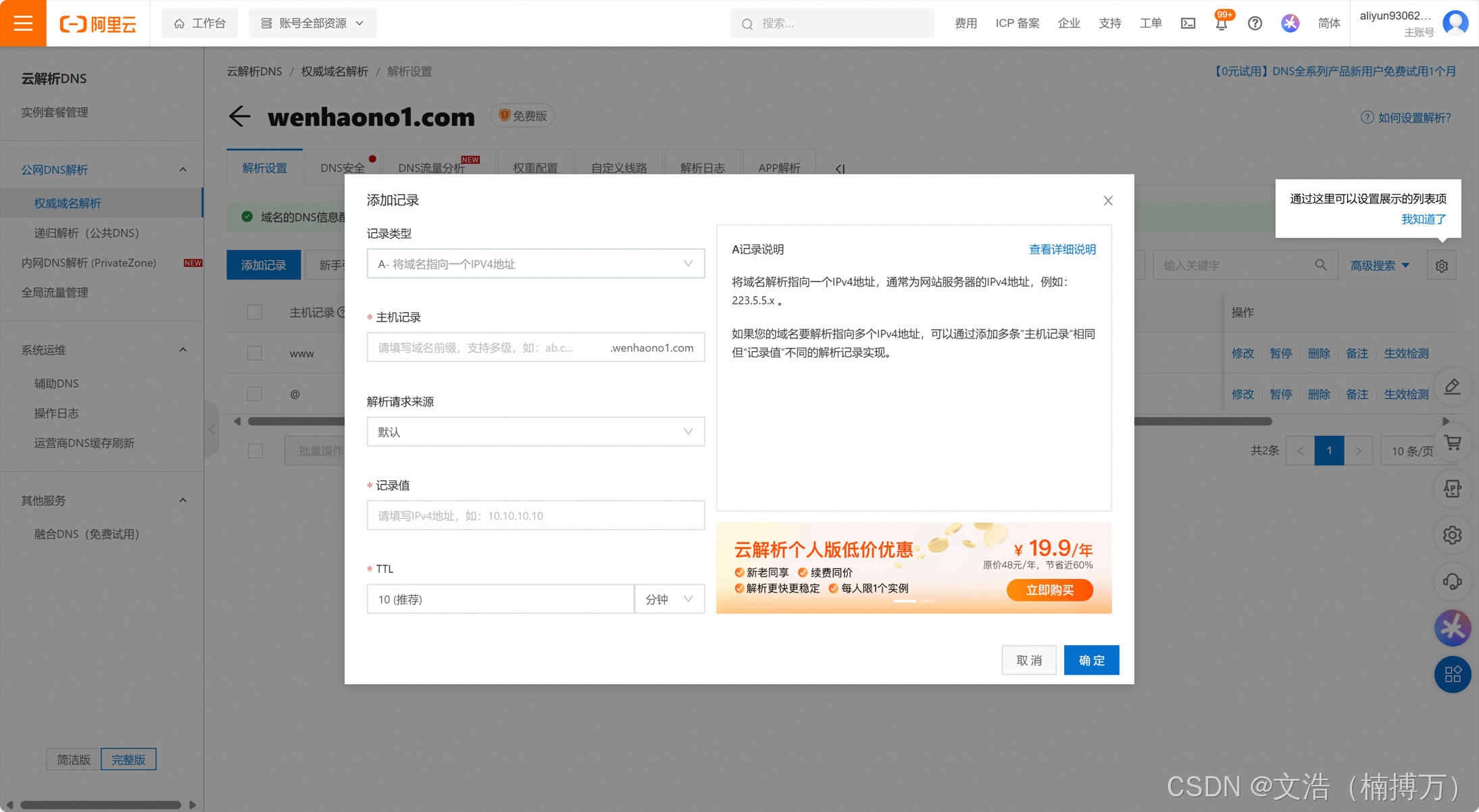The height and width of the screenshot is (812, 1479).
Task: Click the blue 确定 confirm button
Action: point(1091,660)
